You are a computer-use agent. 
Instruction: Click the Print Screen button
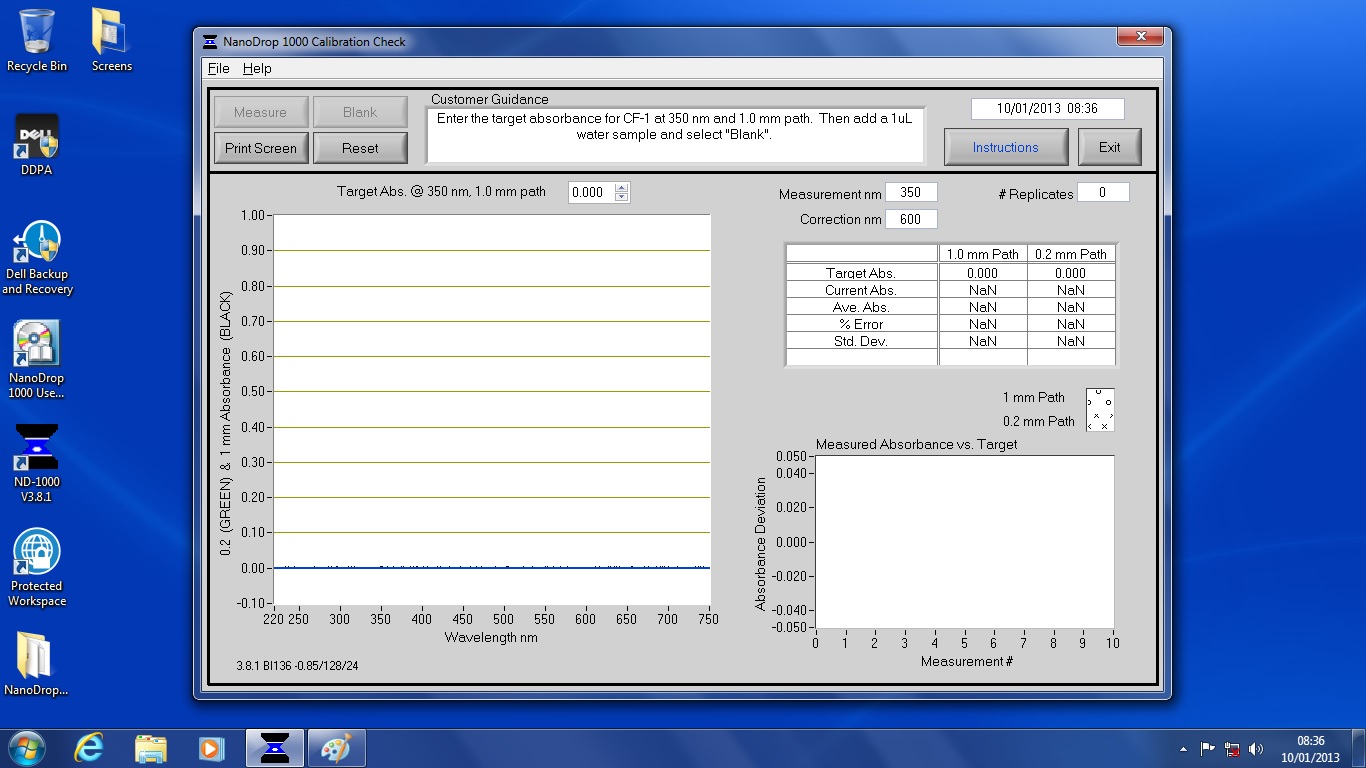(261, 148)
